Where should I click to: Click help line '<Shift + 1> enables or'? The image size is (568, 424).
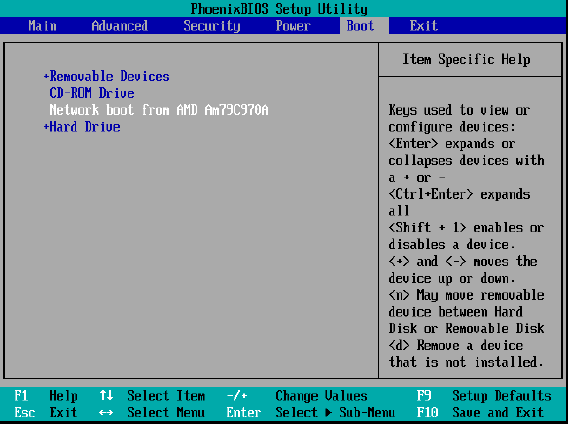tap(466, 228)
